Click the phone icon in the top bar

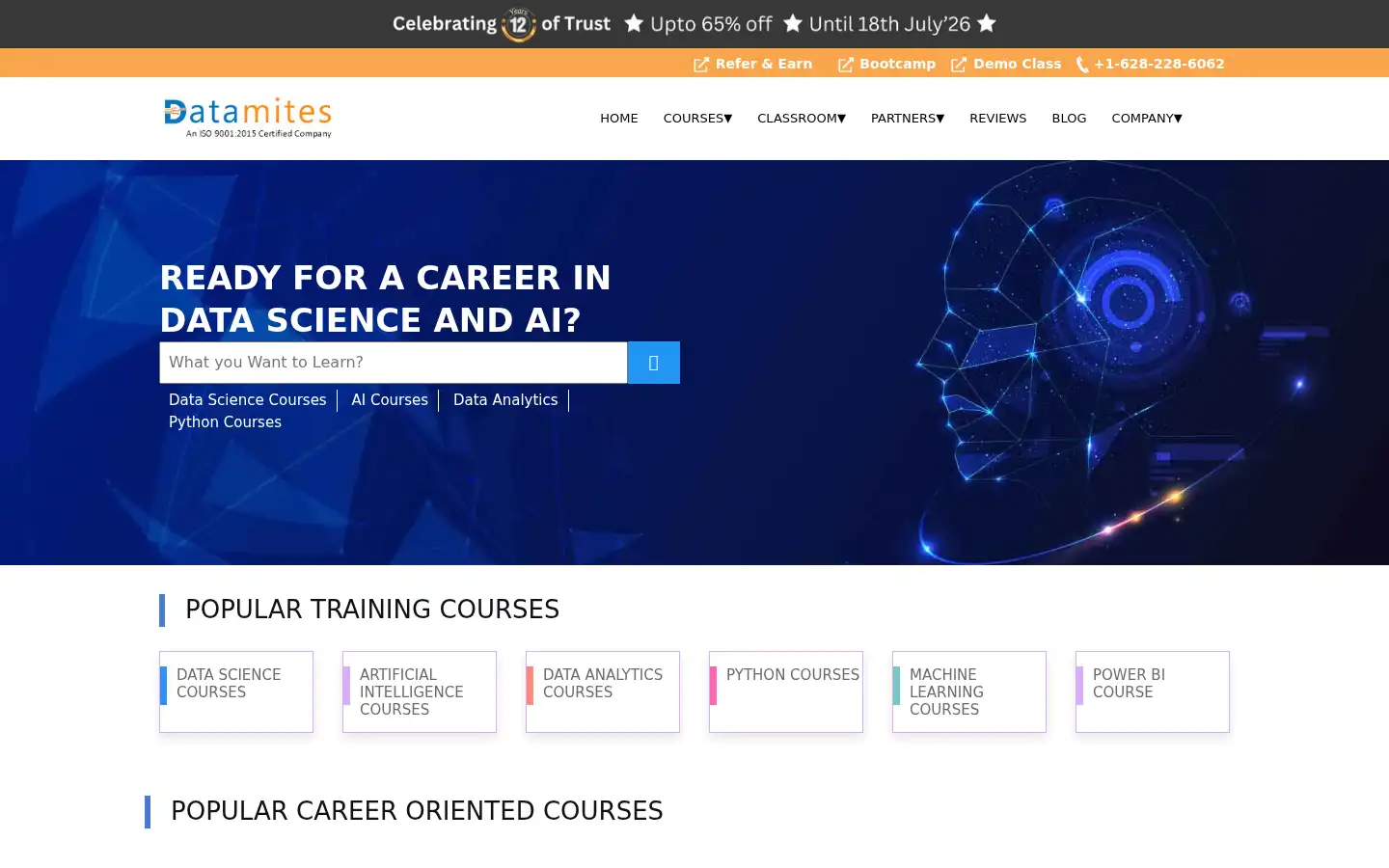coord(1082,65)
